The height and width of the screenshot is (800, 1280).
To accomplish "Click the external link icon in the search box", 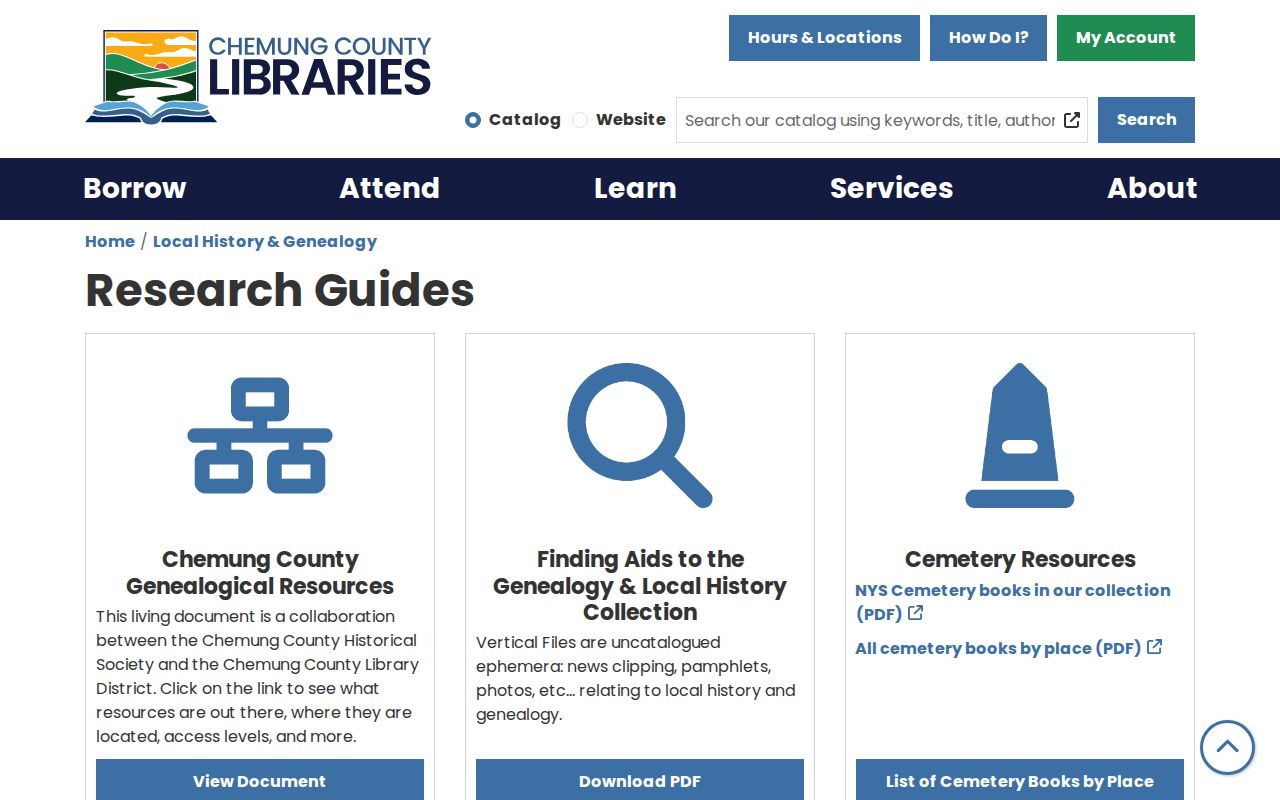I will (1072, 120).
